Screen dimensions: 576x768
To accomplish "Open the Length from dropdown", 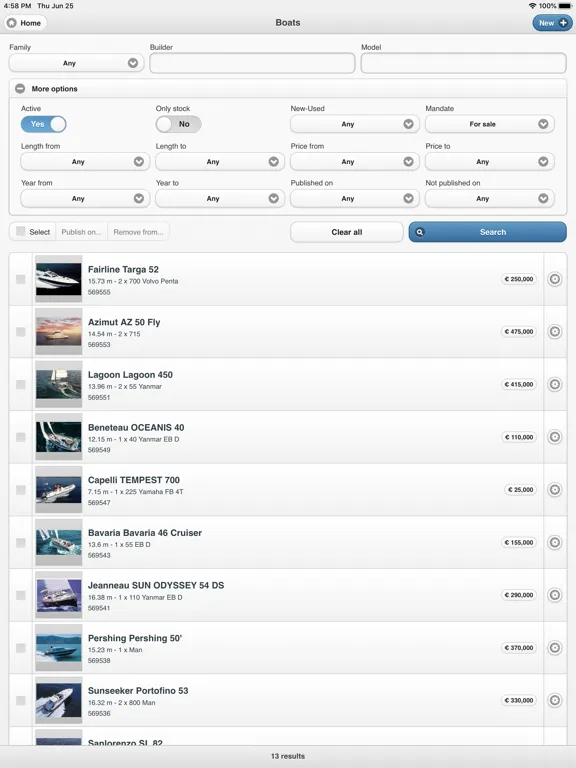I will pos(85,162).
